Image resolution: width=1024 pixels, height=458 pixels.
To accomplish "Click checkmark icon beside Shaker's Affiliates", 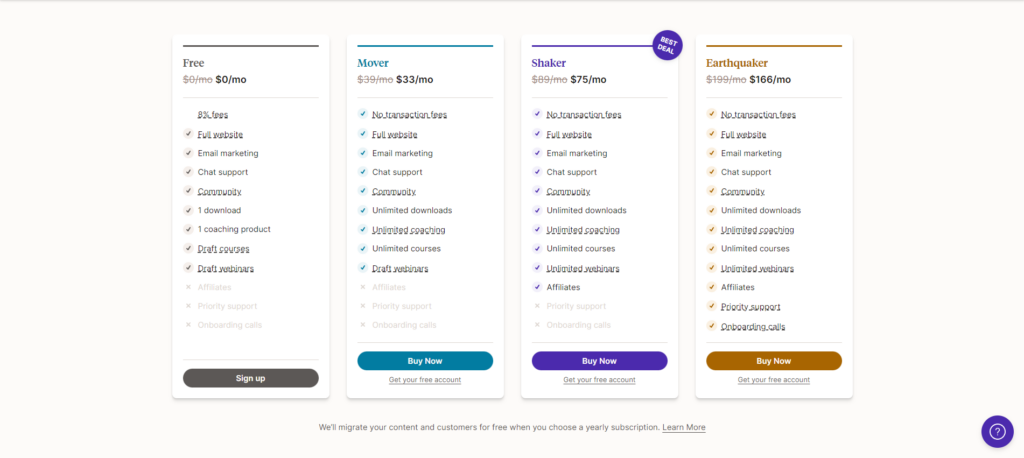I will pos(537,287).
